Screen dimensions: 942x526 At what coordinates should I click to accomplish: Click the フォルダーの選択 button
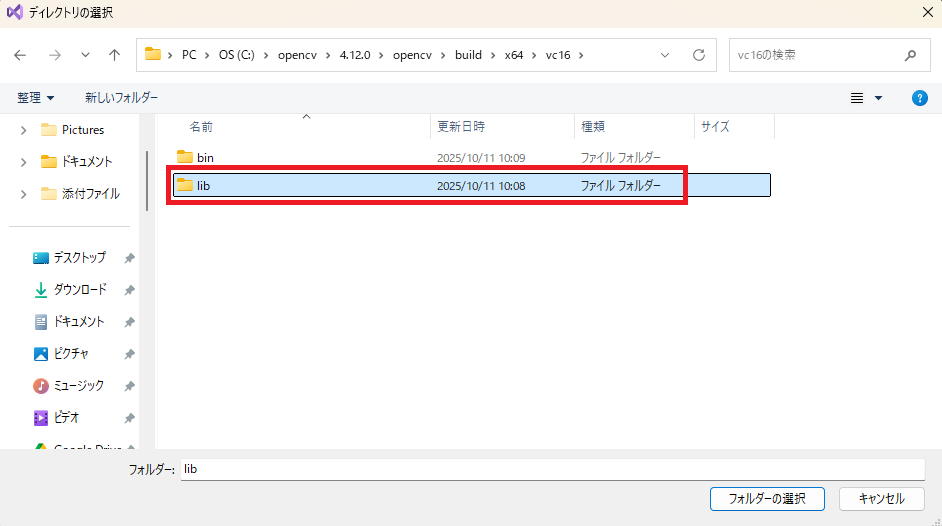click(766, 499)
